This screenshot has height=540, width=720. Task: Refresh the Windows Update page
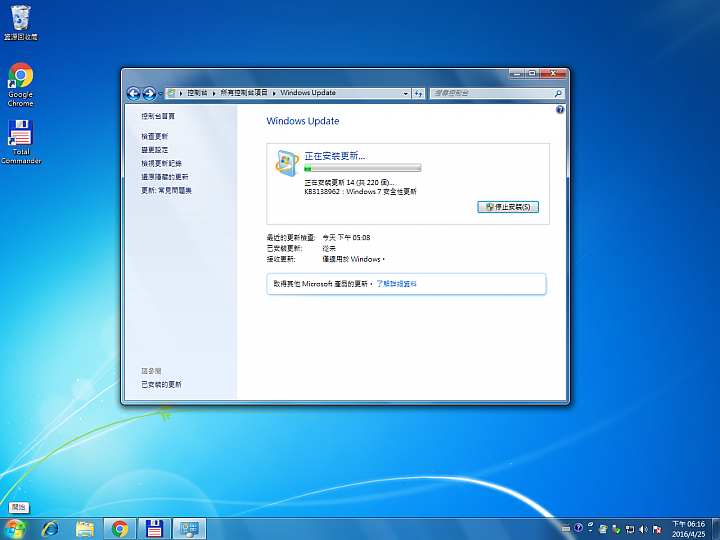point(418,93)
